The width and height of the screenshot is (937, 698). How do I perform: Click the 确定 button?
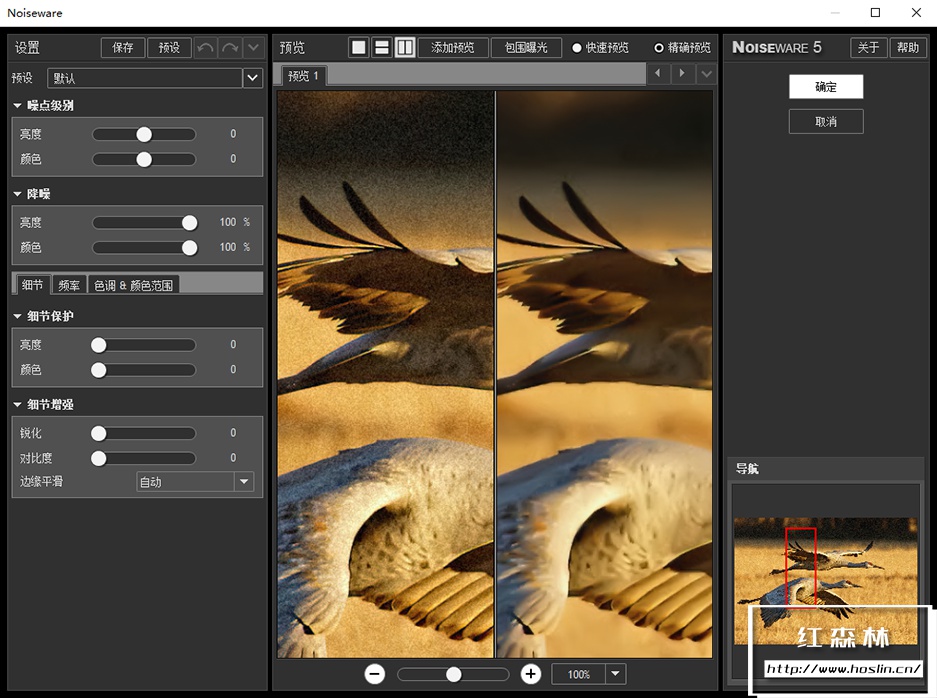click(x=825, y=87)
